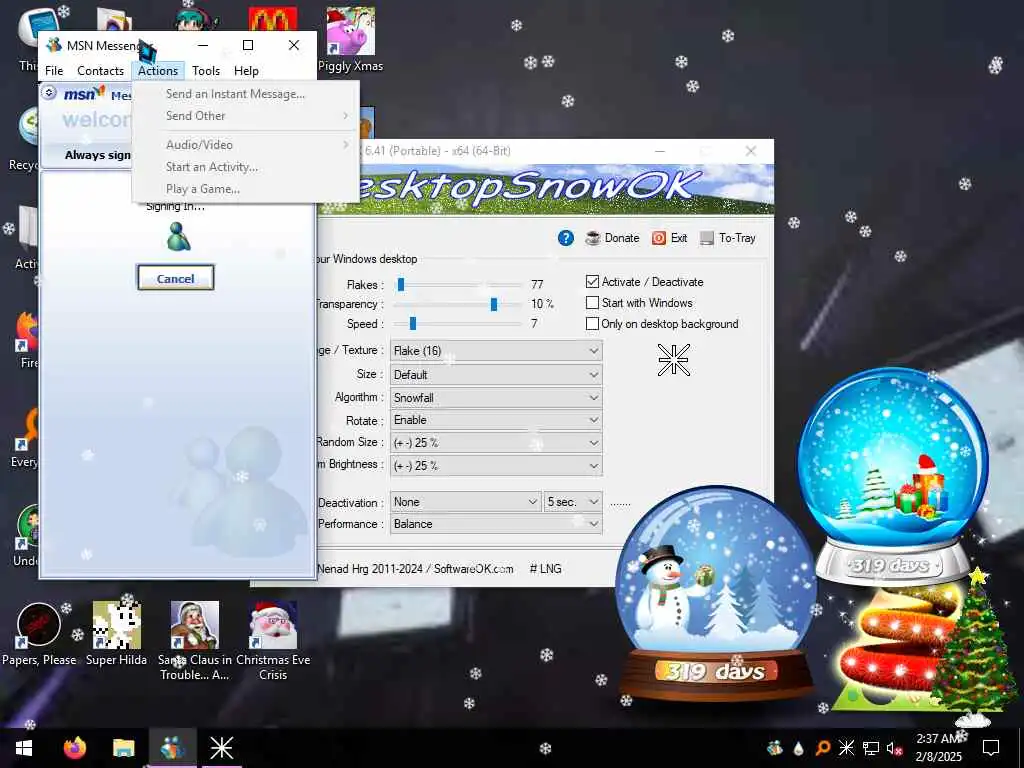Choose Start an Activity... menu entry
Screen dimensions: 1024x768
[246, 167]
